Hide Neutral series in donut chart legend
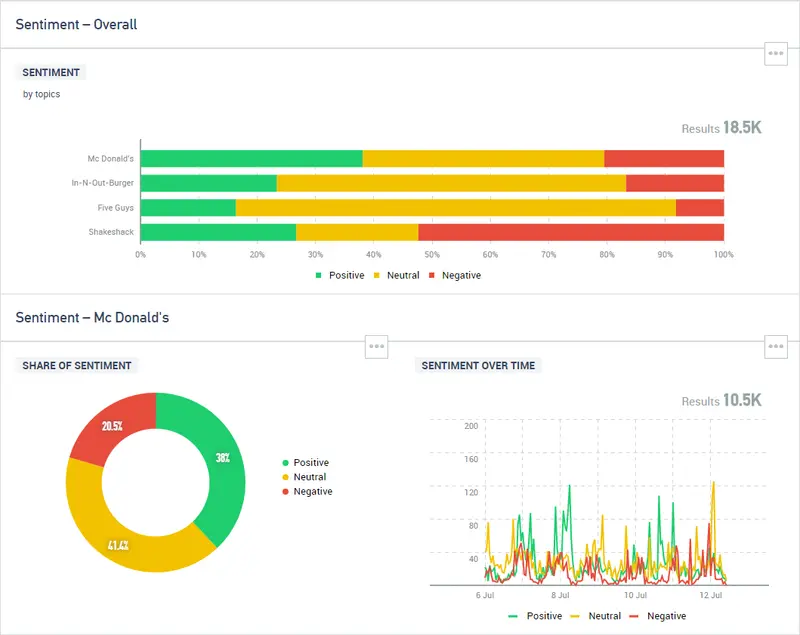Screen dimensions: 800x635 tap(309, 477)
